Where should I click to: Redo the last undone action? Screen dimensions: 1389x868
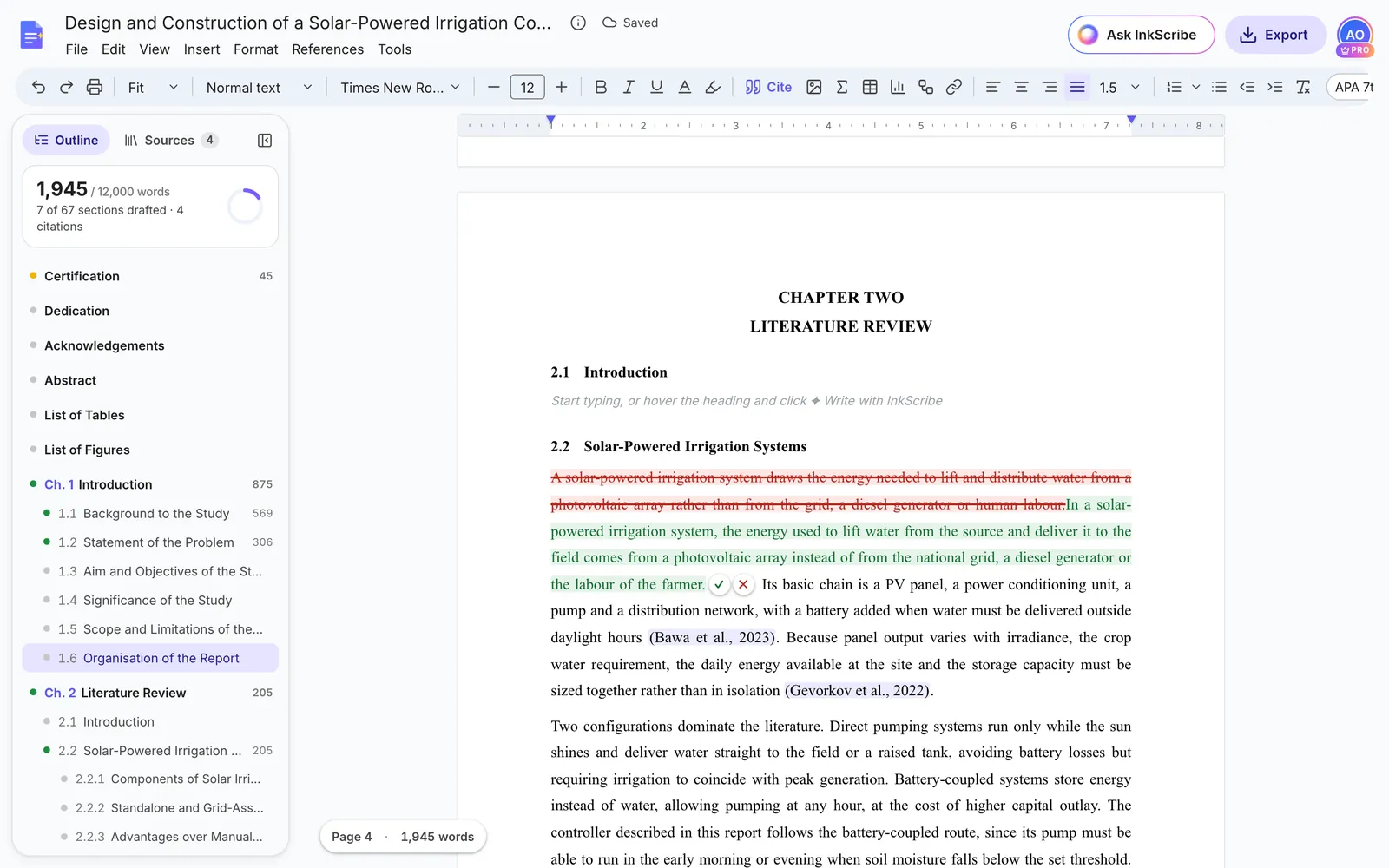[x=66, y=87]
